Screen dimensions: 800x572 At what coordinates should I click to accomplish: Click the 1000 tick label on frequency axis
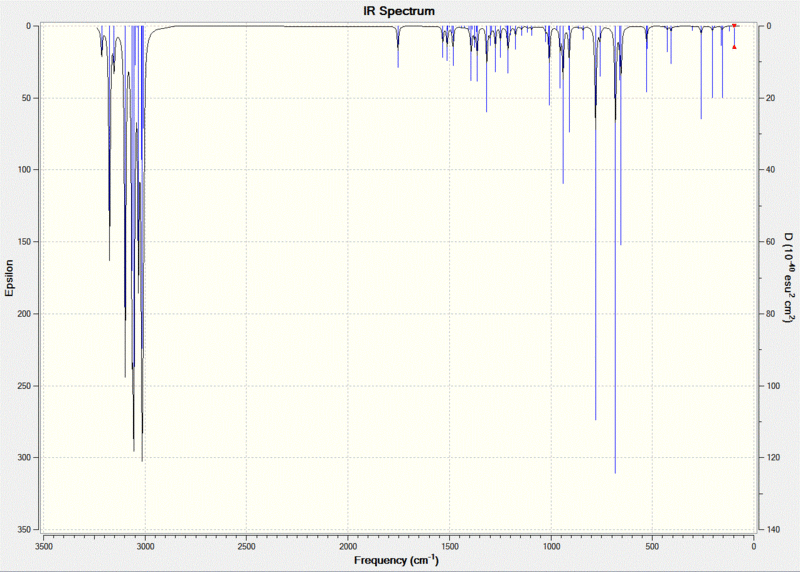coord(551,546)
